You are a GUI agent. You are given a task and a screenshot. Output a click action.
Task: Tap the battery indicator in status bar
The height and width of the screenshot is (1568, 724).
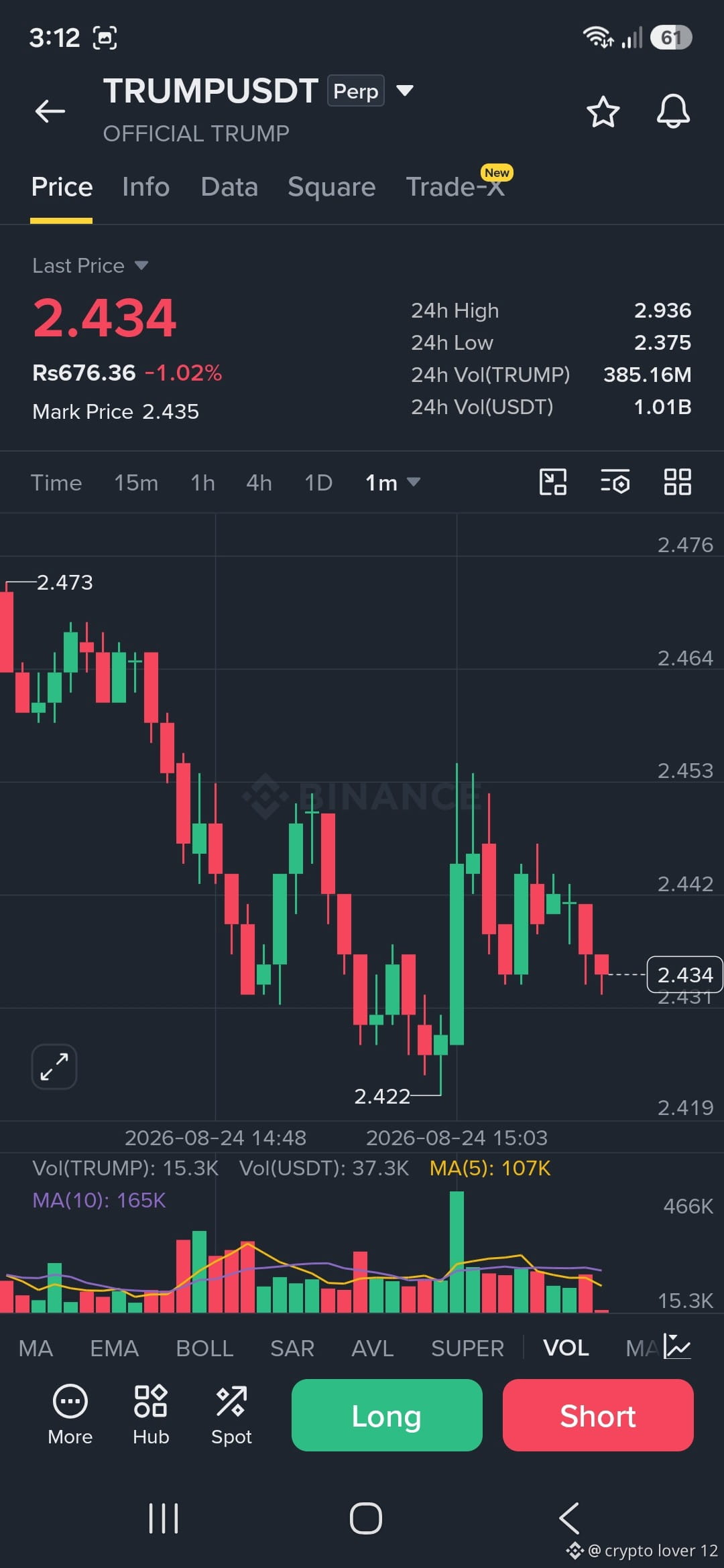671,38
